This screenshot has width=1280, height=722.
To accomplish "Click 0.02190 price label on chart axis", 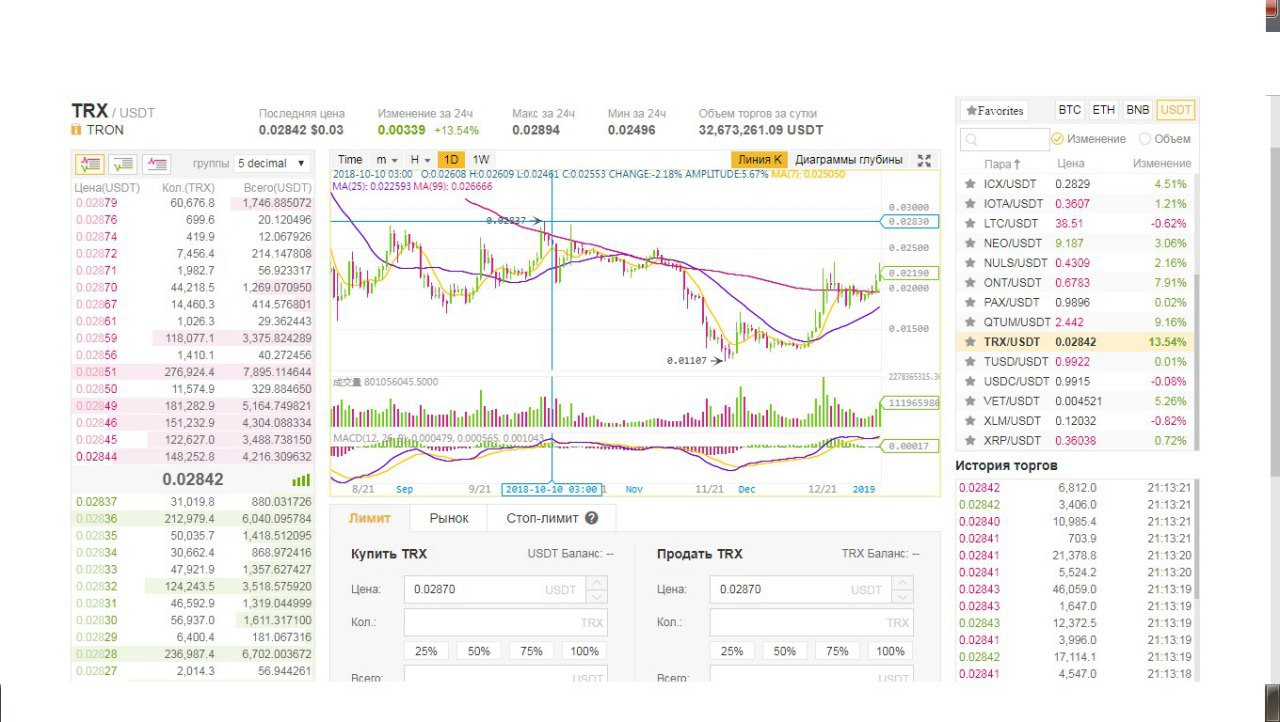I will click(x=909, y=273).
